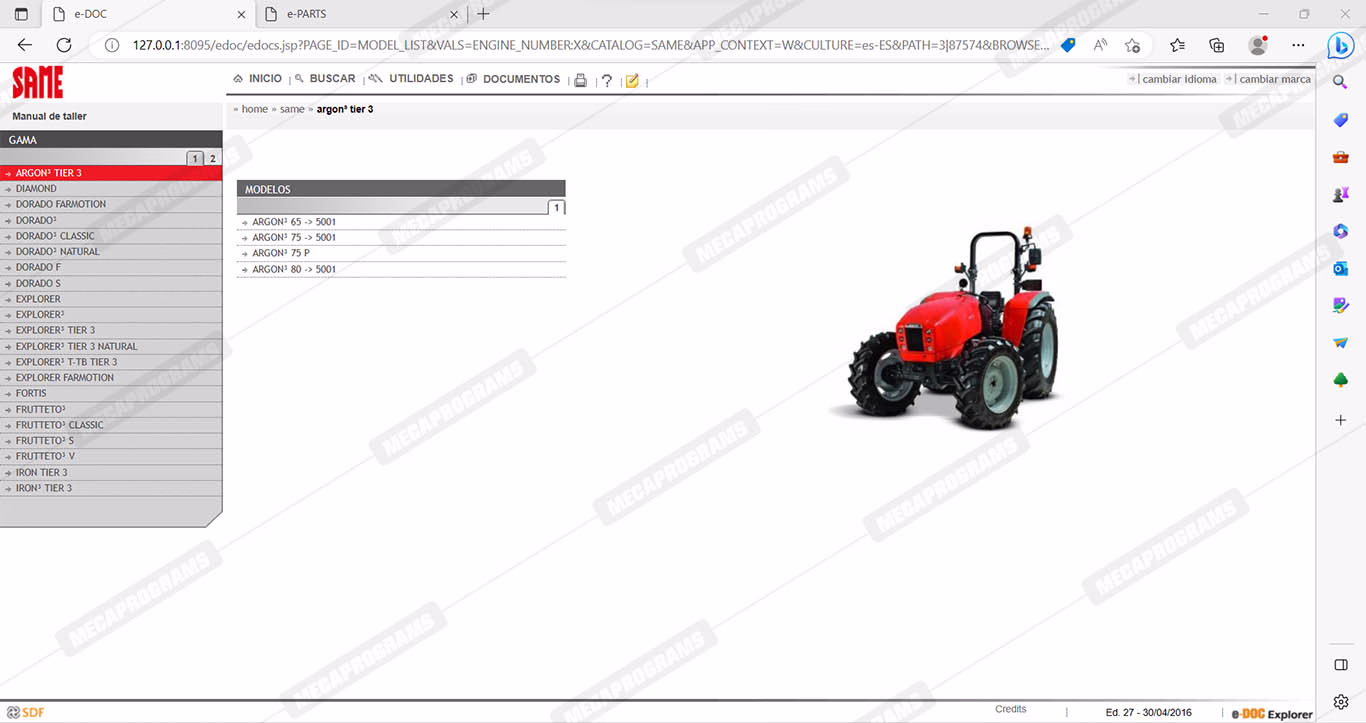Image resolution: width=1366 pixels, height=723 pixels.
Task: Open the INICIO menu
Action: coord(257,79)
